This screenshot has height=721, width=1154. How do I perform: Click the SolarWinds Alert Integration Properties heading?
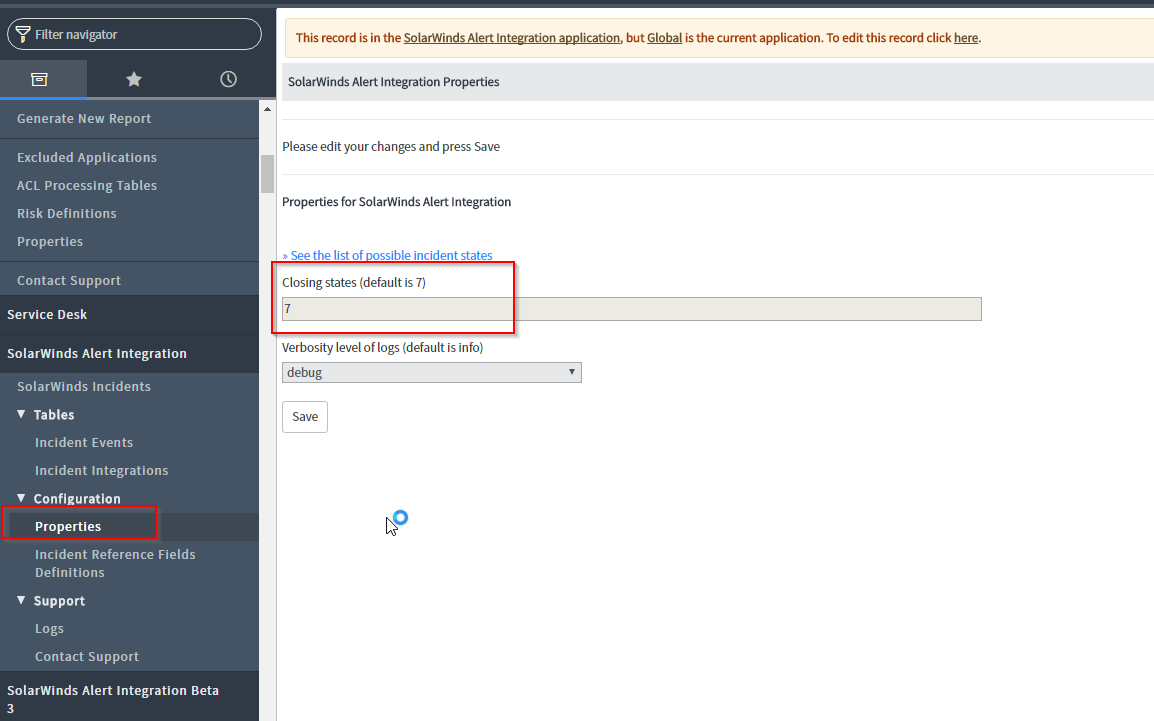click(394, 82)
